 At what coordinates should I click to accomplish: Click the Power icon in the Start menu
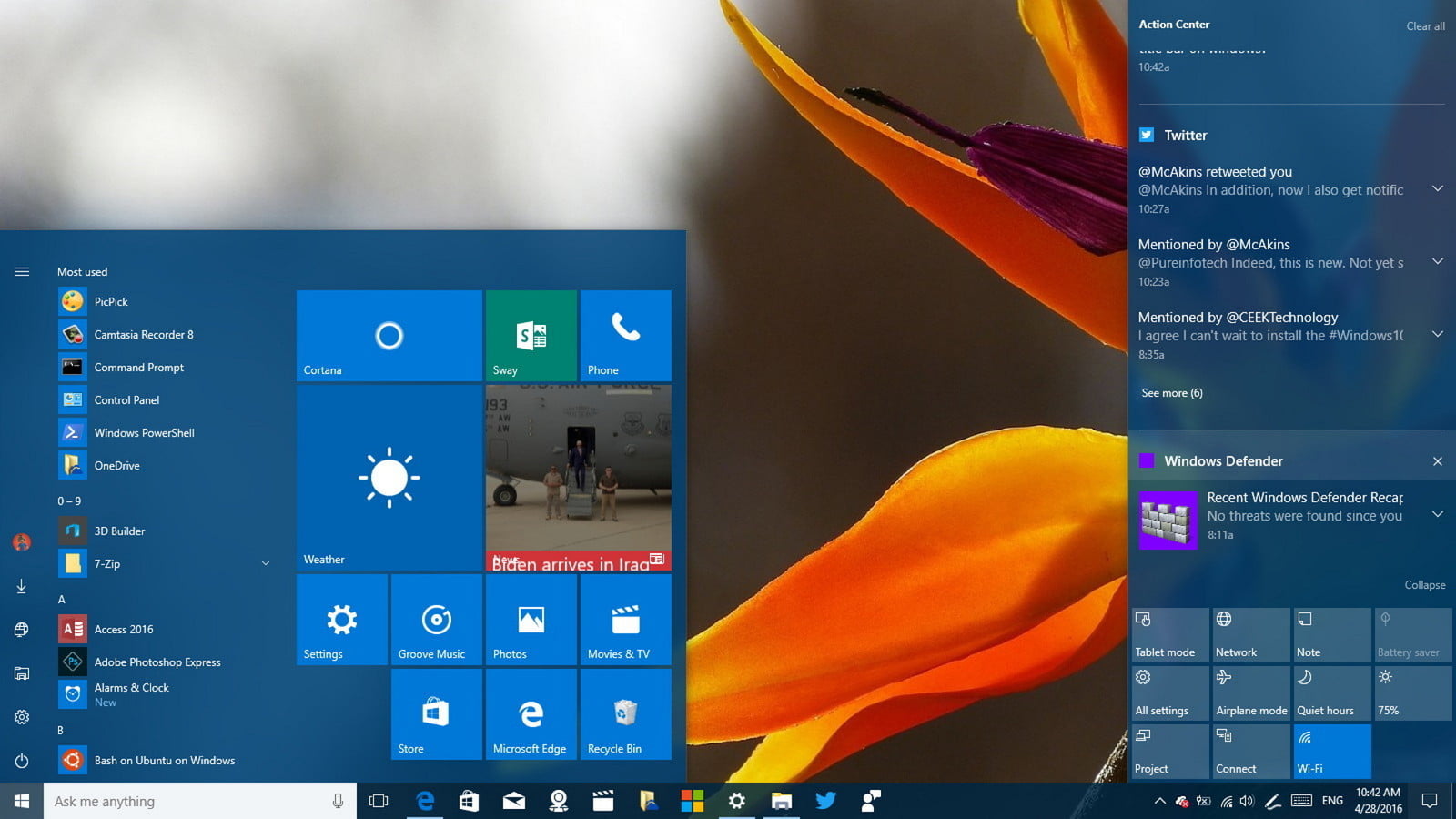(x=21, y=763)
